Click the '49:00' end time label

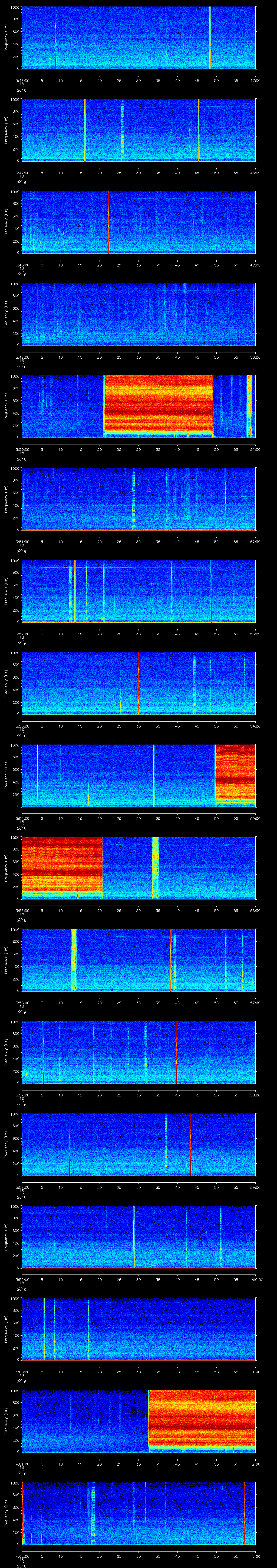[255, 265]
